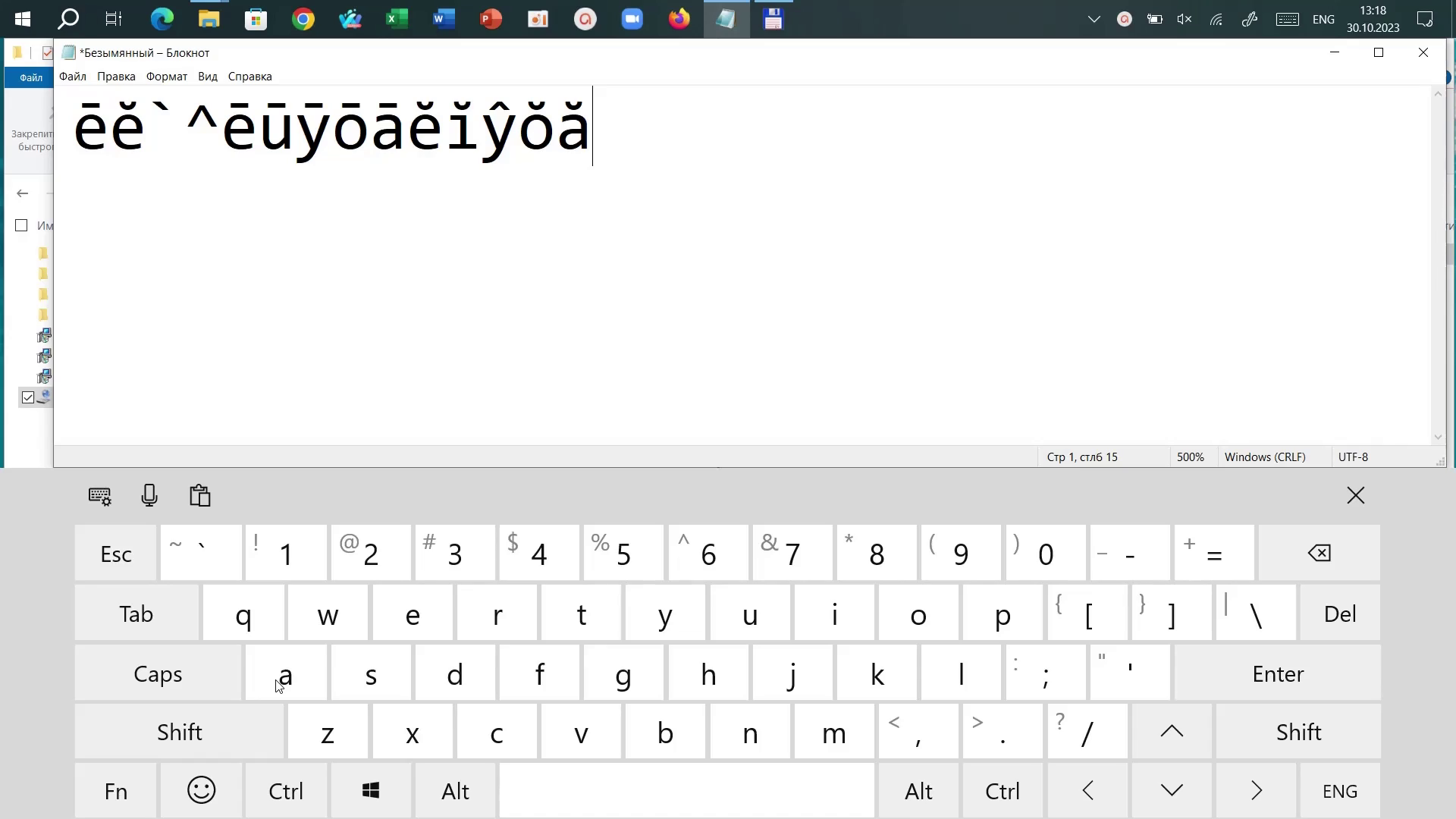The image size is (1456, 819).
Task: Open touch keyboard settings icon
Action: [99, 497]
